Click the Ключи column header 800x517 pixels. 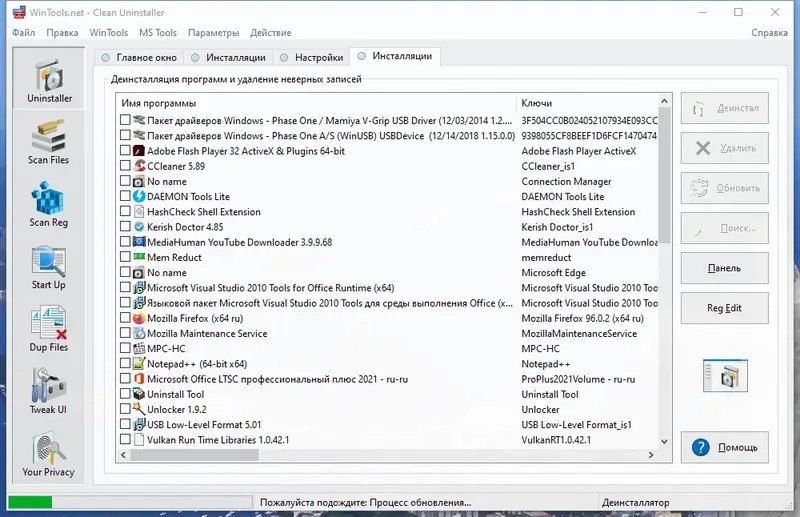coord(587,103)
